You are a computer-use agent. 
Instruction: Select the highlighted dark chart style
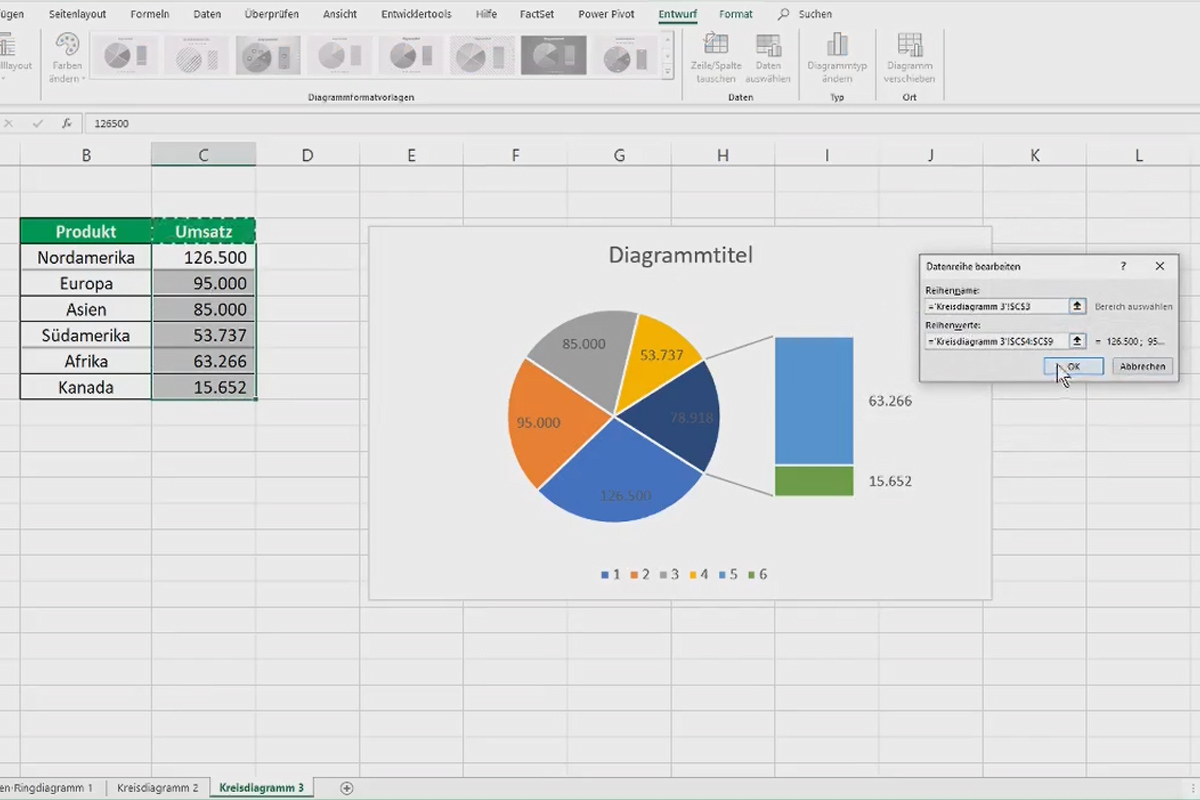coord(552,55)
